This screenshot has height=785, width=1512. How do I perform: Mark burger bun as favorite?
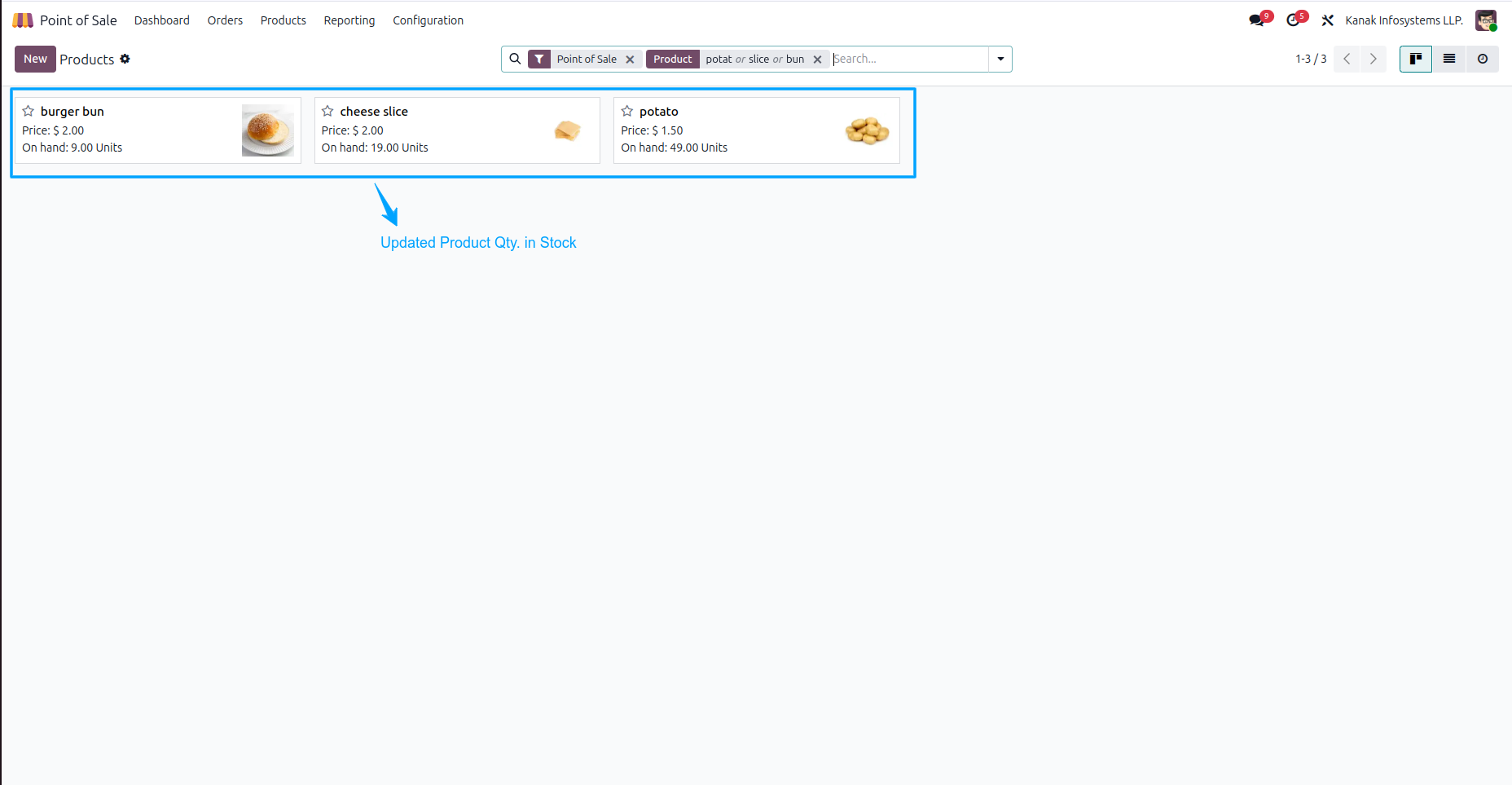point(29,111)
